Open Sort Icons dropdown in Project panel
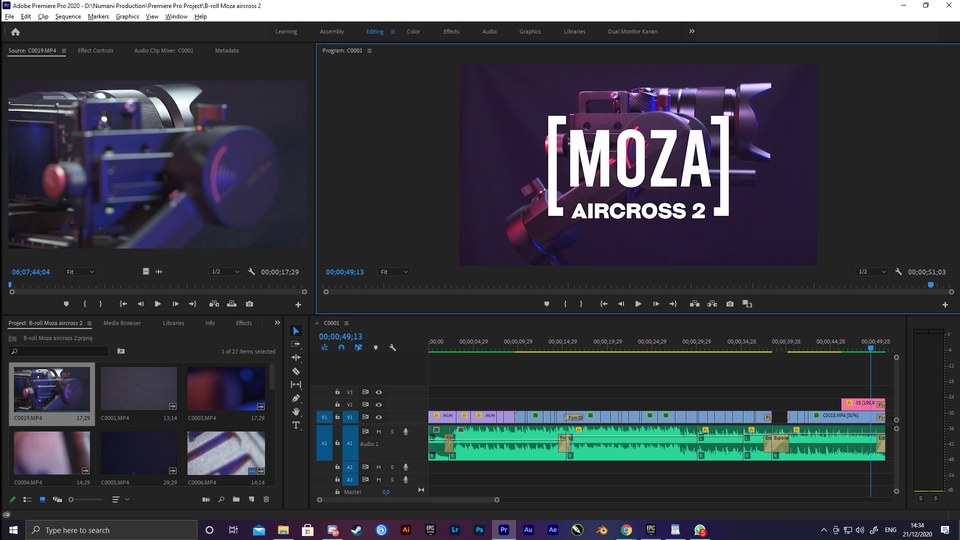 pos(119,500)
